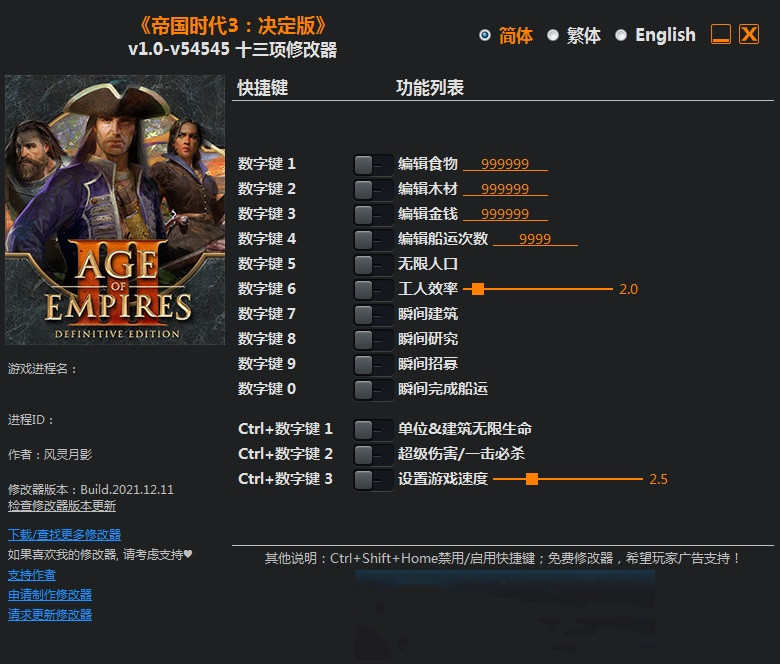
Task: Toggle the 编辑船运次数 switch
Action: pyautogui.click(x=373, y=240)
